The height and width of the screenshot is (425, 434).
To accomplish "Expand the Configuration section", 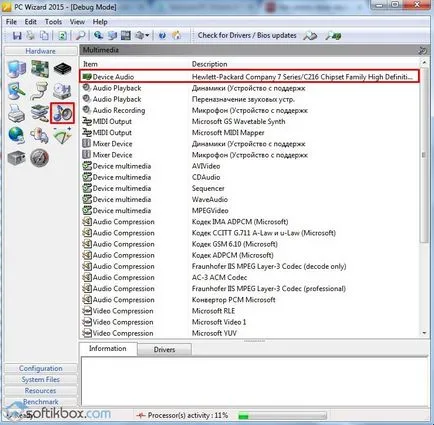I will 40,368.
